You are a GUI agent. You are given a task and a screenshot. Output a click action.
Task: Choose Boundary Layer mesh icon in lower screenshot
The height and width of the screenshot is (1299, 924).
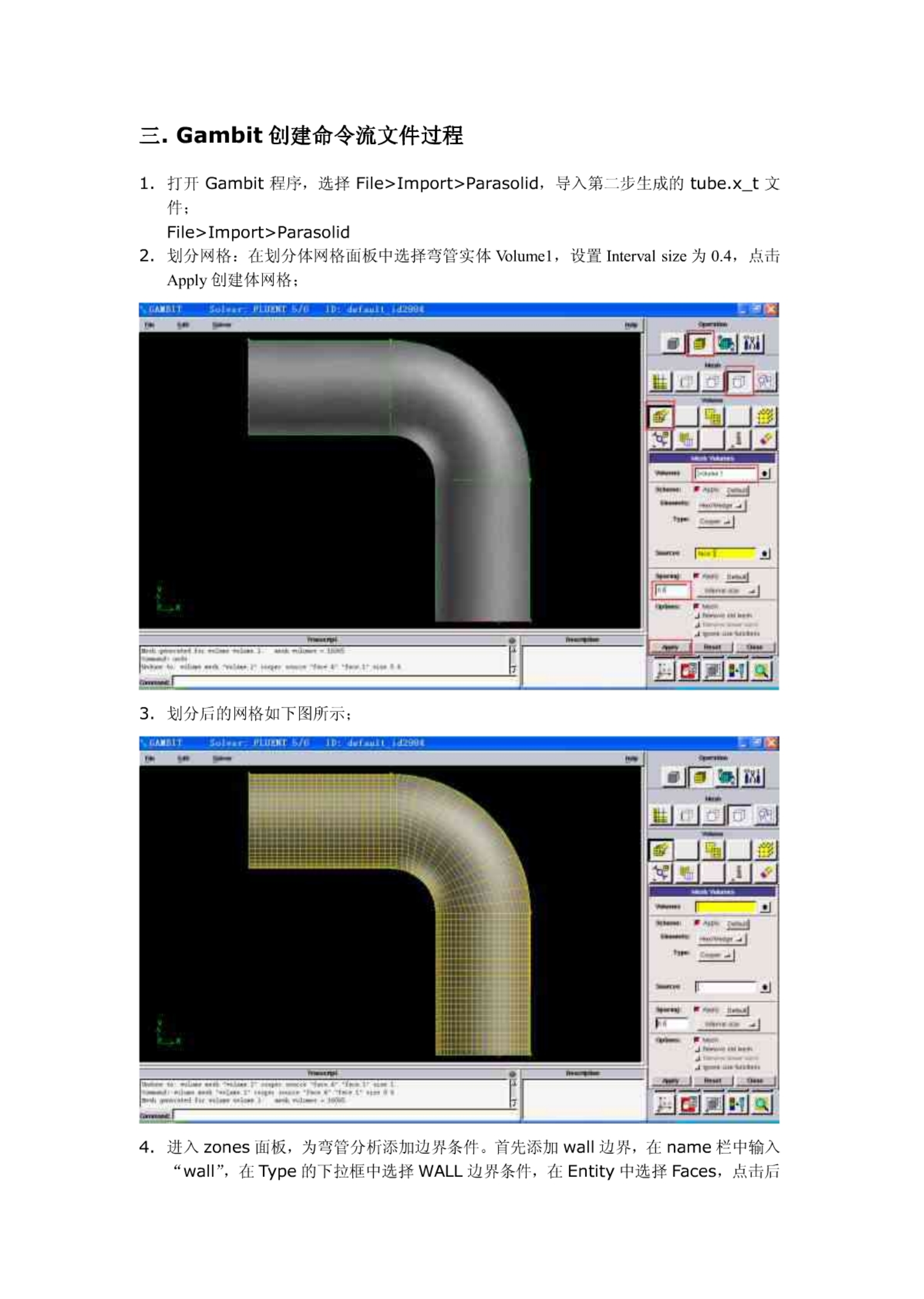pyautogui.click(x=660, y=815)
